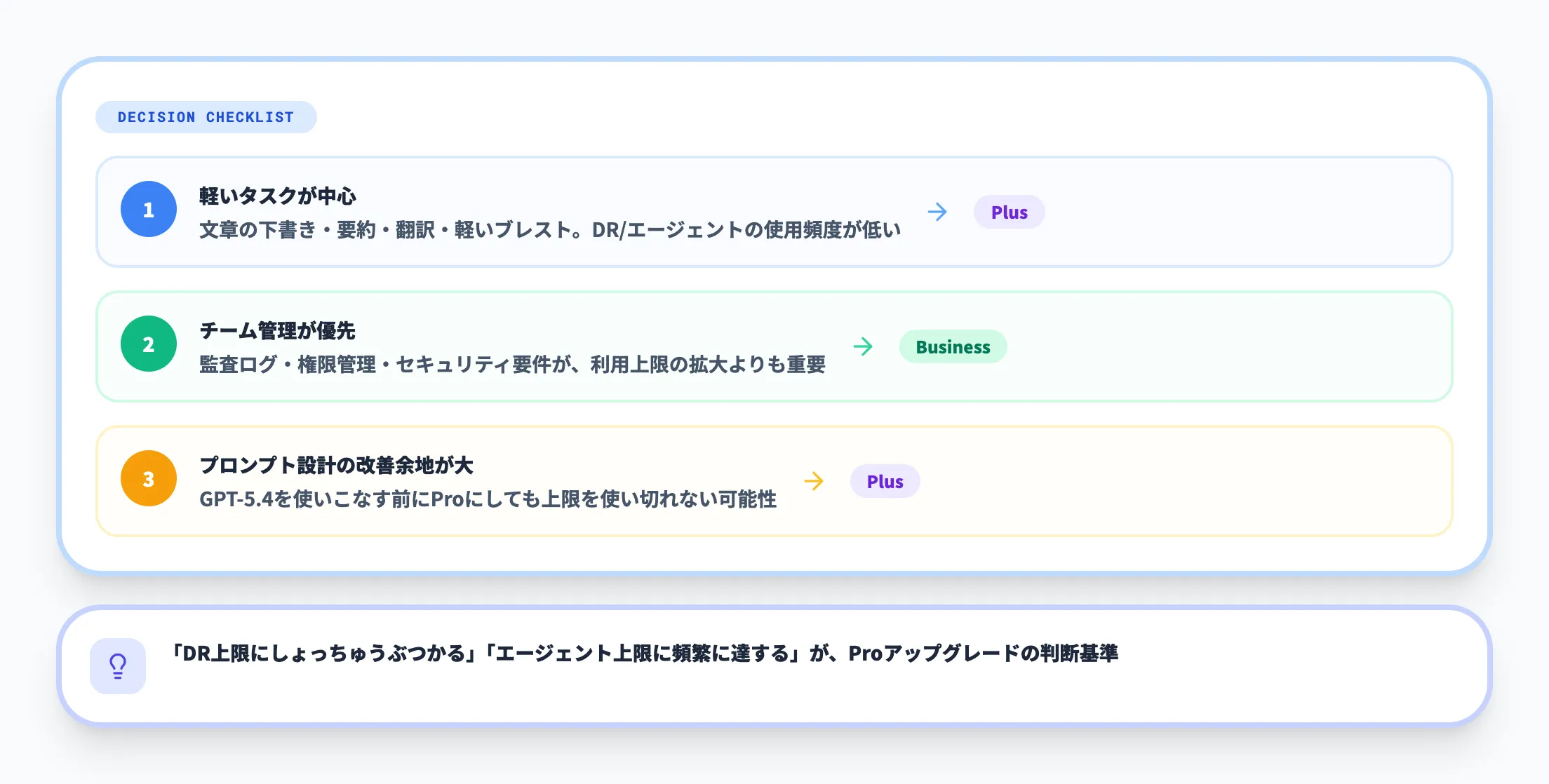Screen dimensions: 1549x784
Task: Click the green number 2 circle
Action: coord(149,344)
